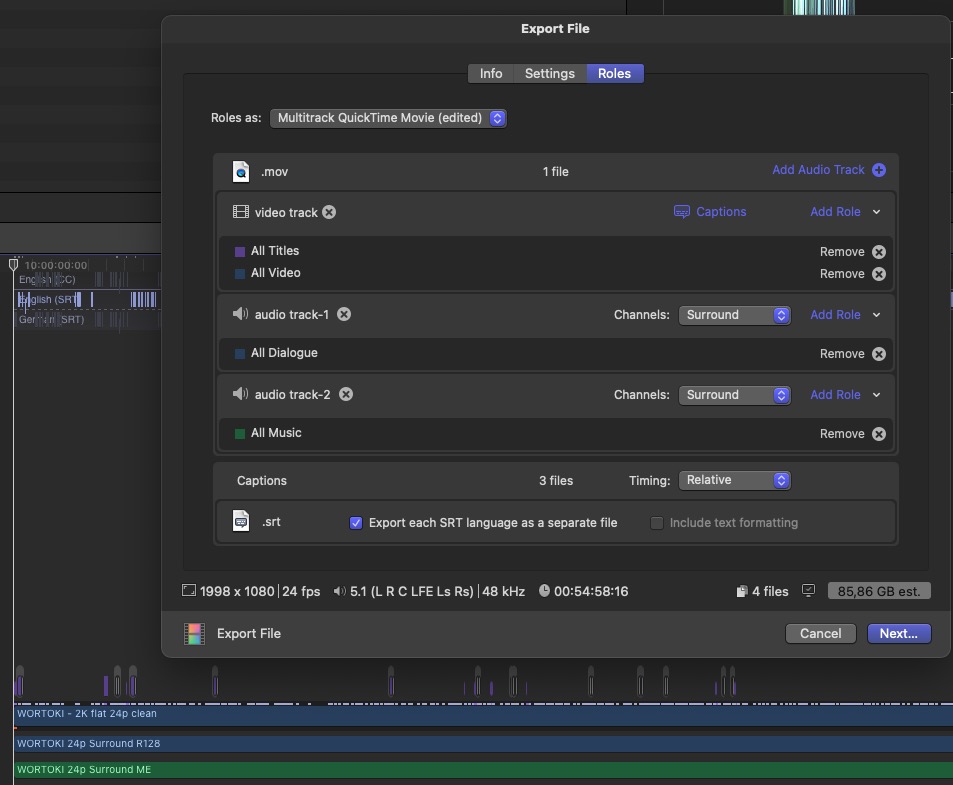Click the plus icon beside Add Audio Track
The image size is (953, 785).
878,170
